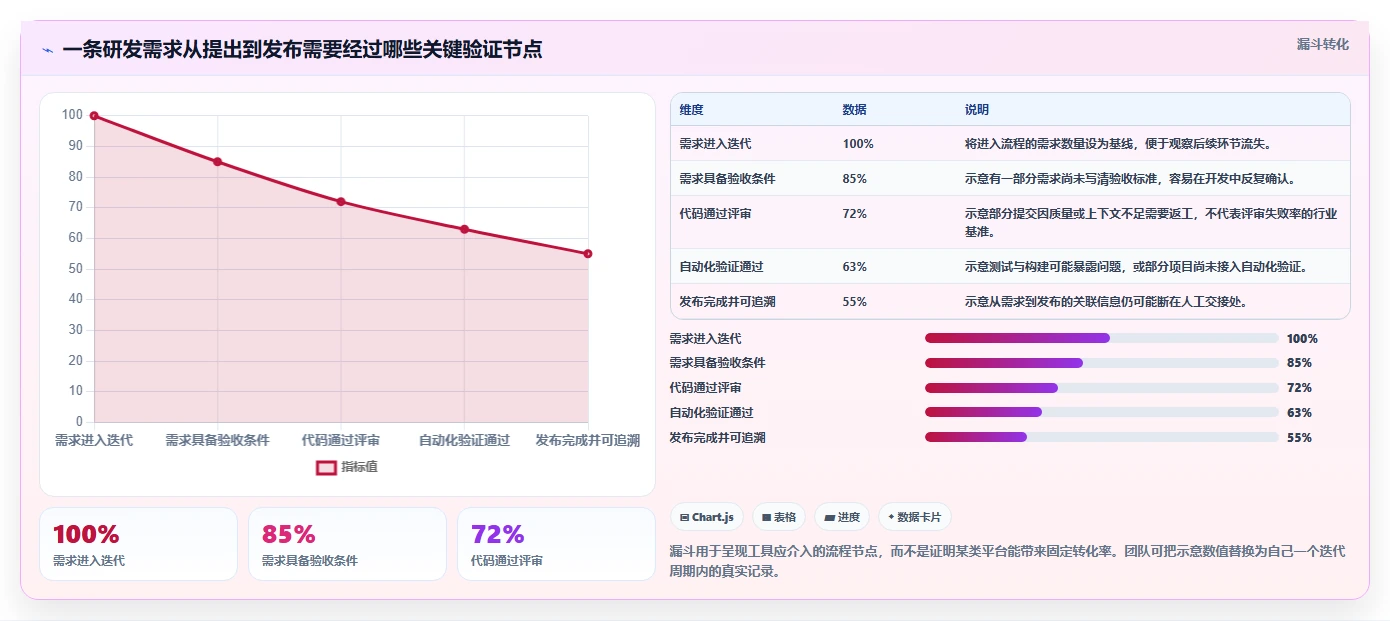
Task: Click the description starting 示意有一部分需求
Action: tap(1130, 179)
